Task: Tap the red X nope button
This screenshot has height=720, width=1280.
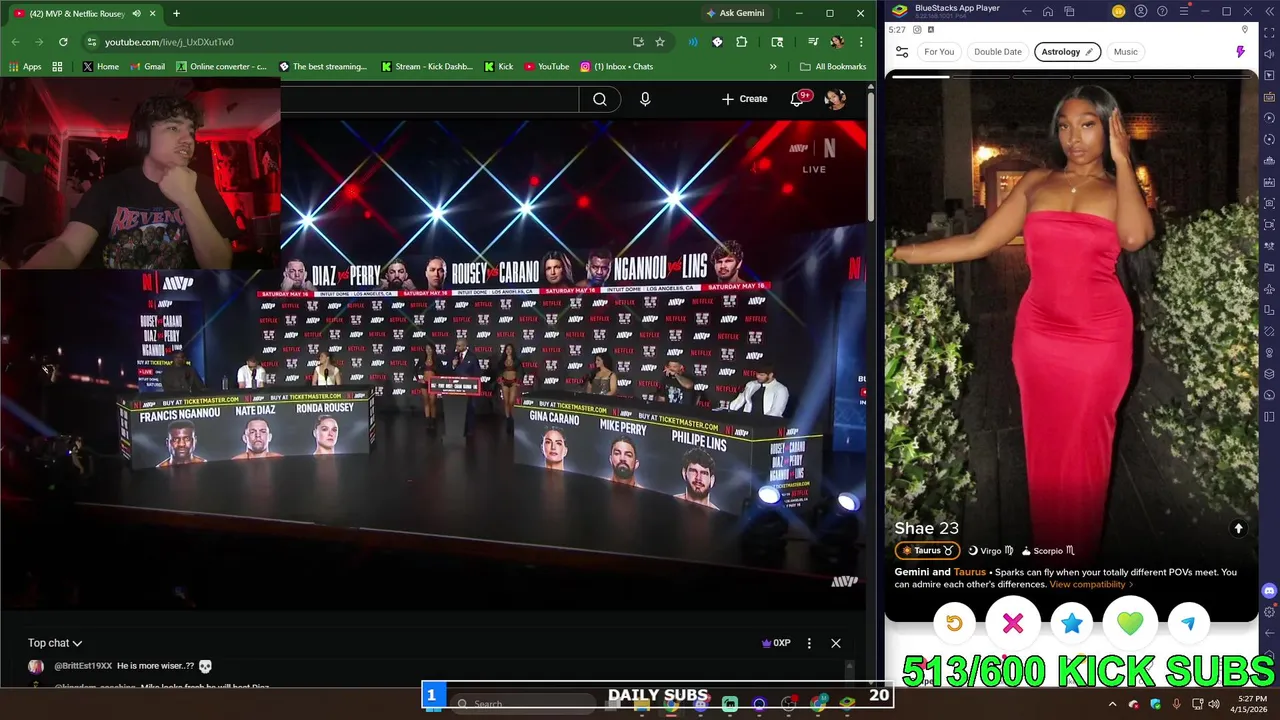Action: pyautogui.click(x=1013, y=623)
